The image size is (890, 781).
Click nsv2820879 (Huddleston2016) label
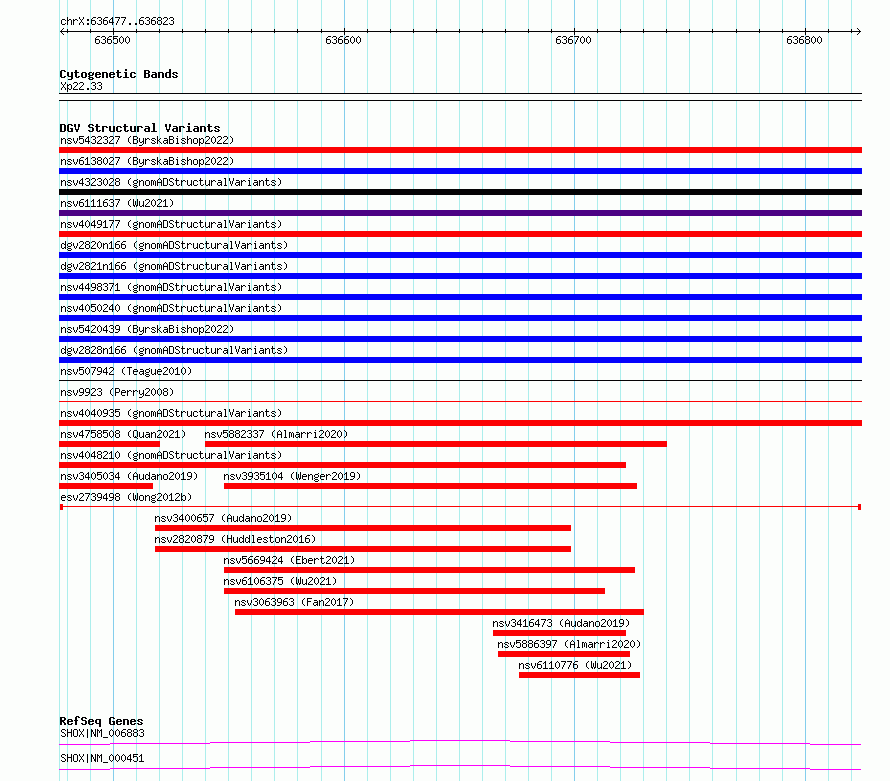click(235, 539)
